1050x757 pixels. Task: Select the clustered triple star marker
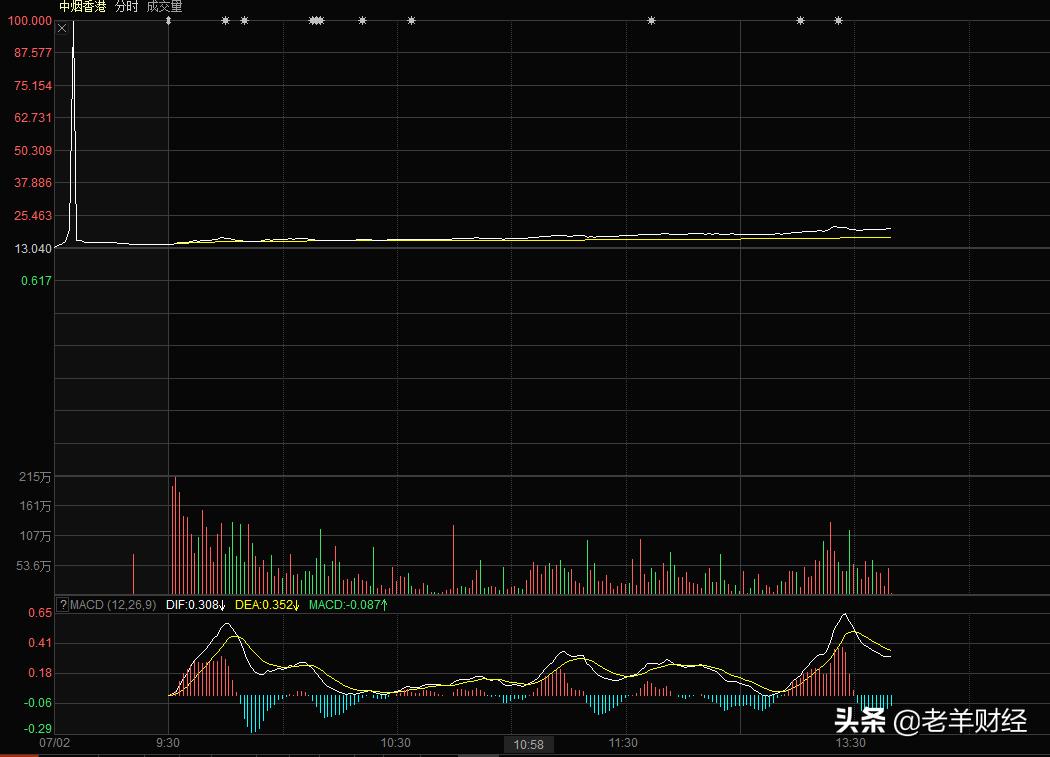[x=317, y=21]
